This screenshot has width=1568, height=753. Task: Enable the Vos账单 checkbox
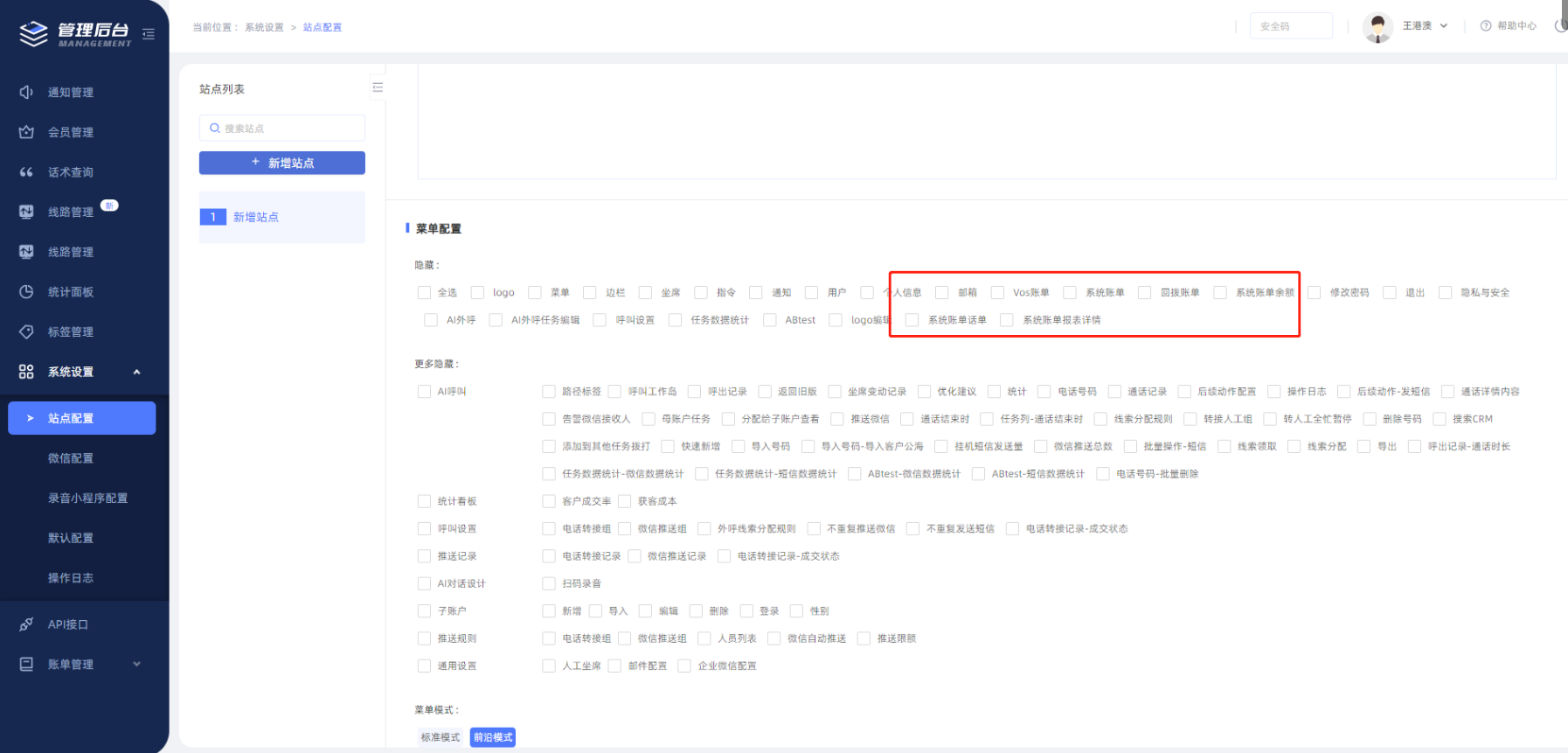(997, 293)
